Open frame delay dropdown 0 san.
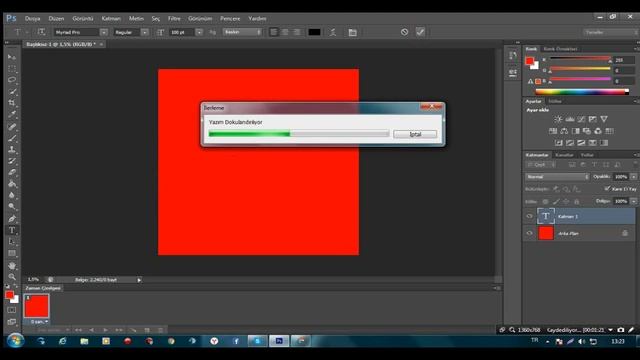640x360 pixels. pyautogui.click(x=40, y=322)
